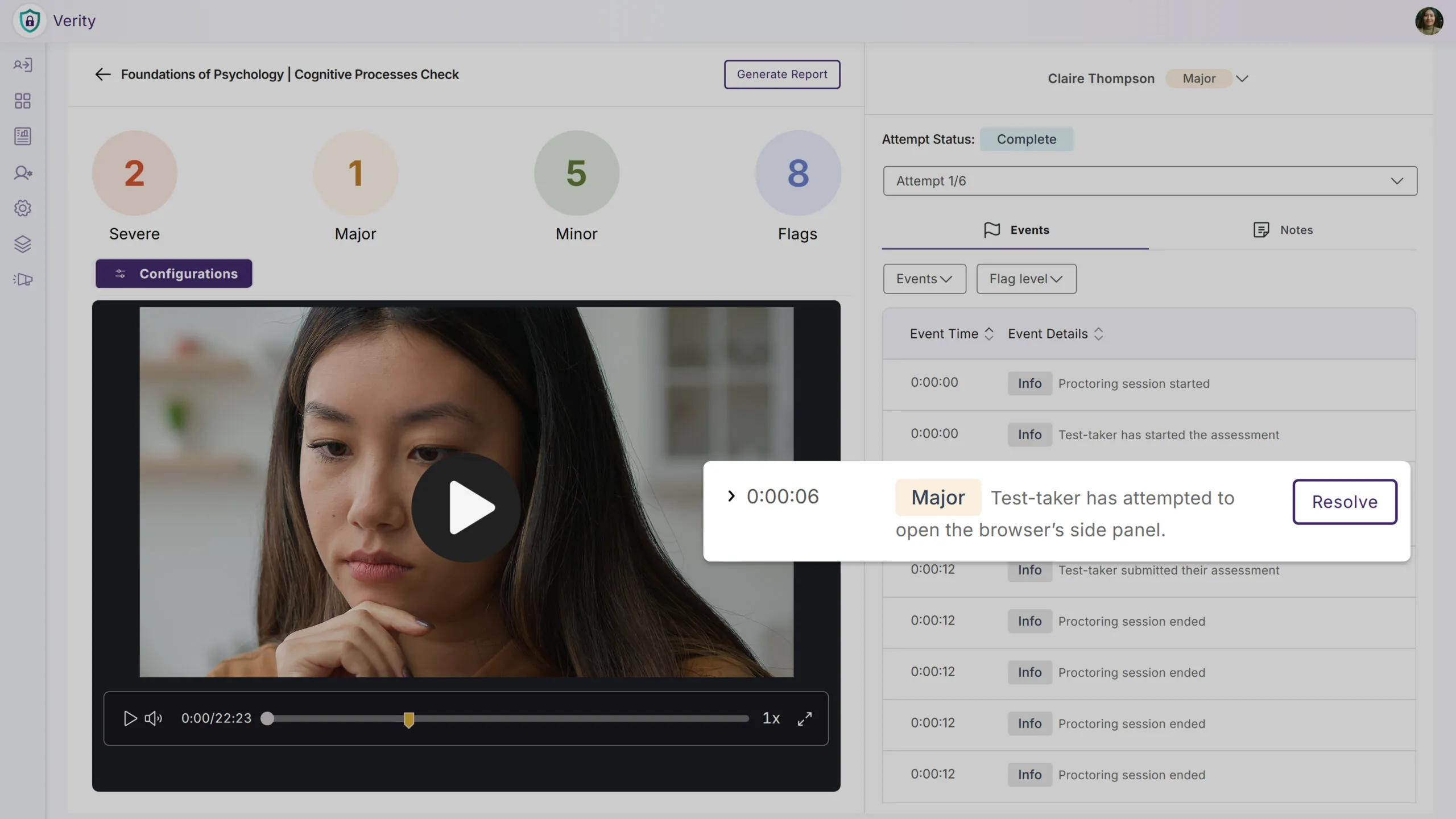This screenshot has height=819, width=1456.
Task: Resolve the Major side panel flag
Action: click(1344, 502)
